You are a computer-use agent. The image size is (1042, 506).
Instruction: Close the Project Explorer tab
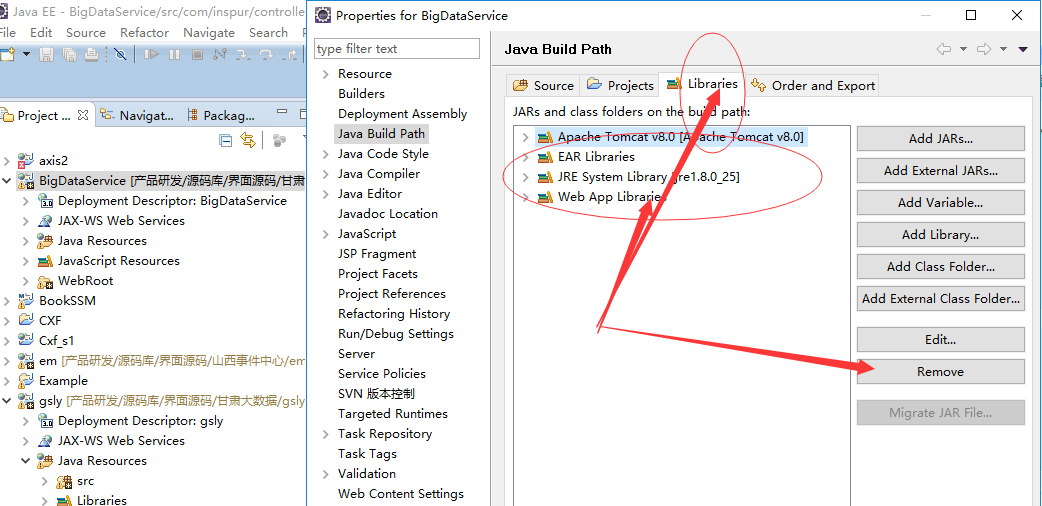(x=83, y=116)
